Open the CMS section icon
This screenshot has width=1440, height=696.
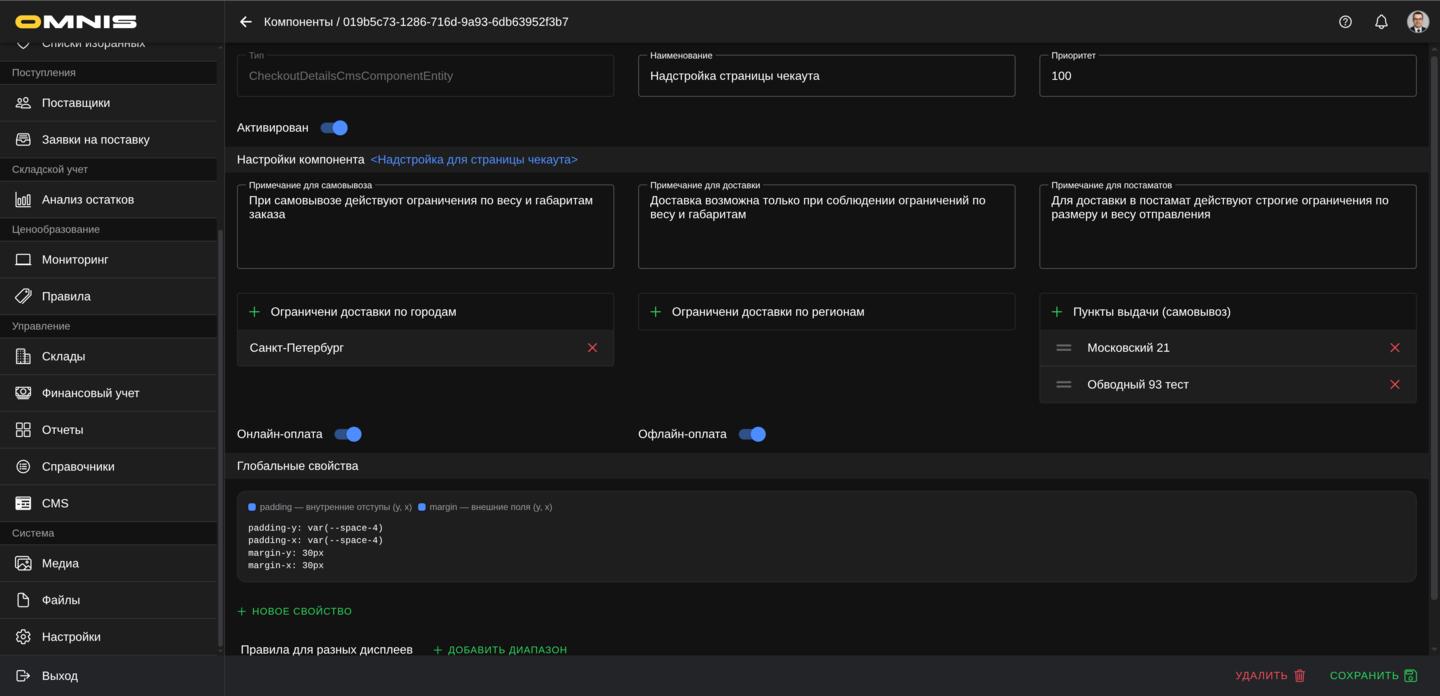click(22, 502)
